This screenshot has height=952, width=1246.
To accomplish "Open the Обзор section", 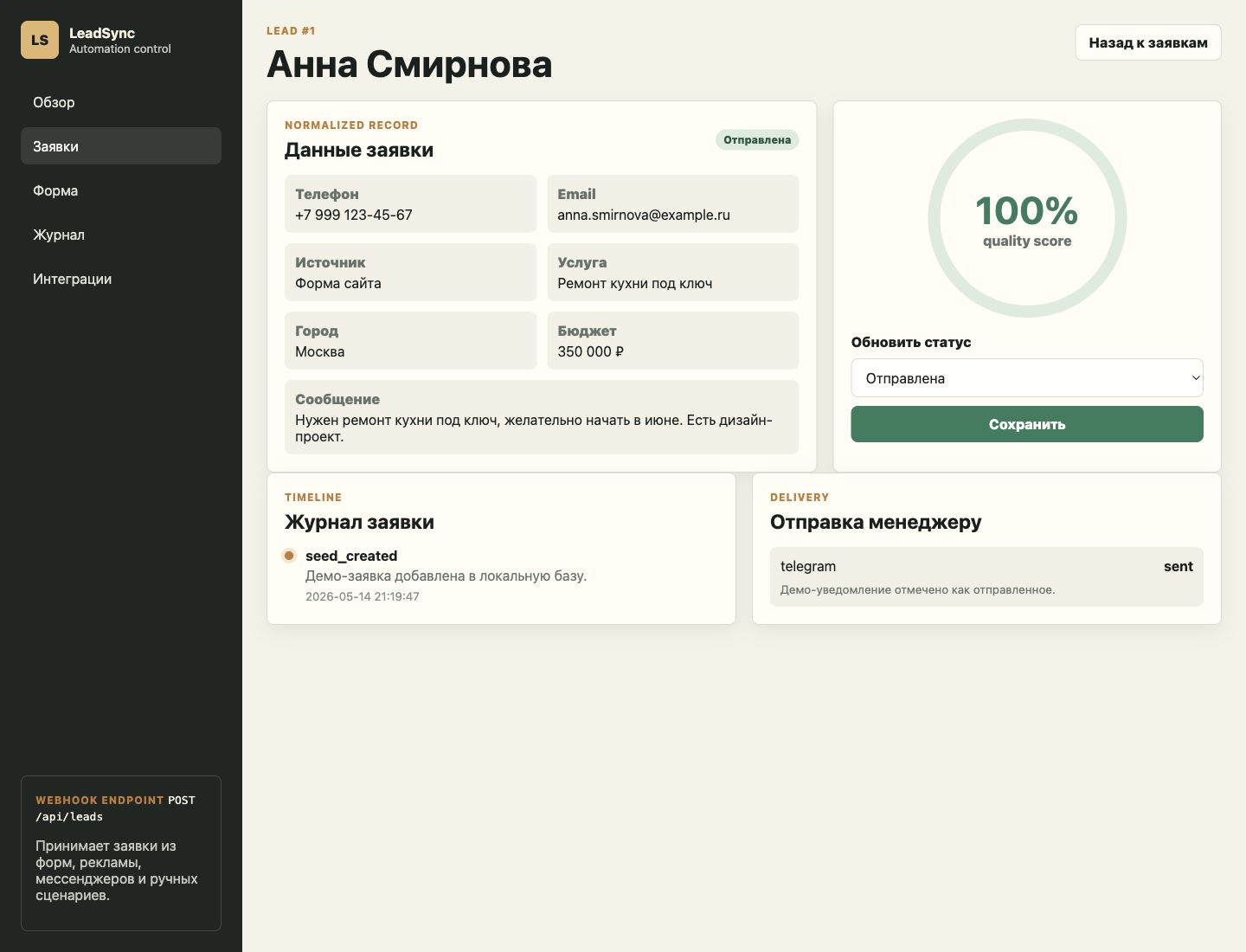I will [121, 102].
